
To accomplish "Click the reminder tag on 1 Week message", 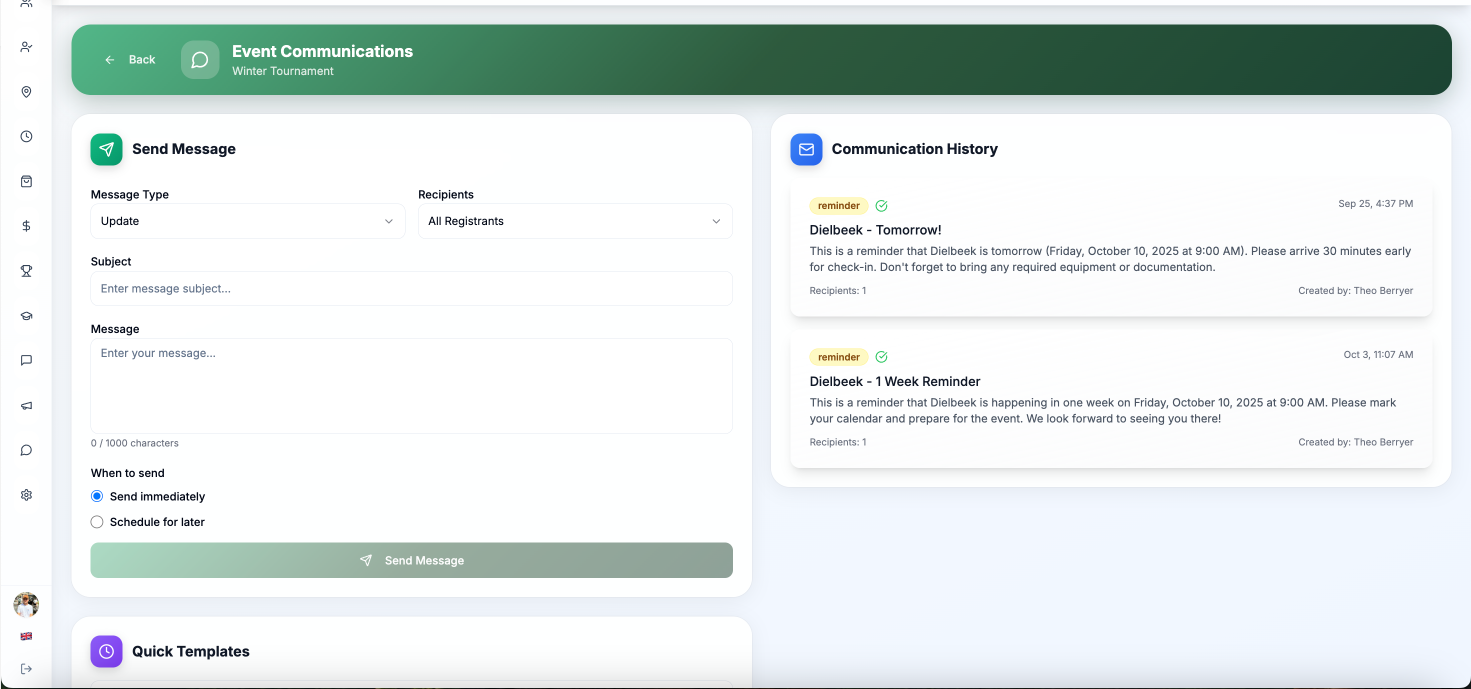I will click(x=839, y=357).
